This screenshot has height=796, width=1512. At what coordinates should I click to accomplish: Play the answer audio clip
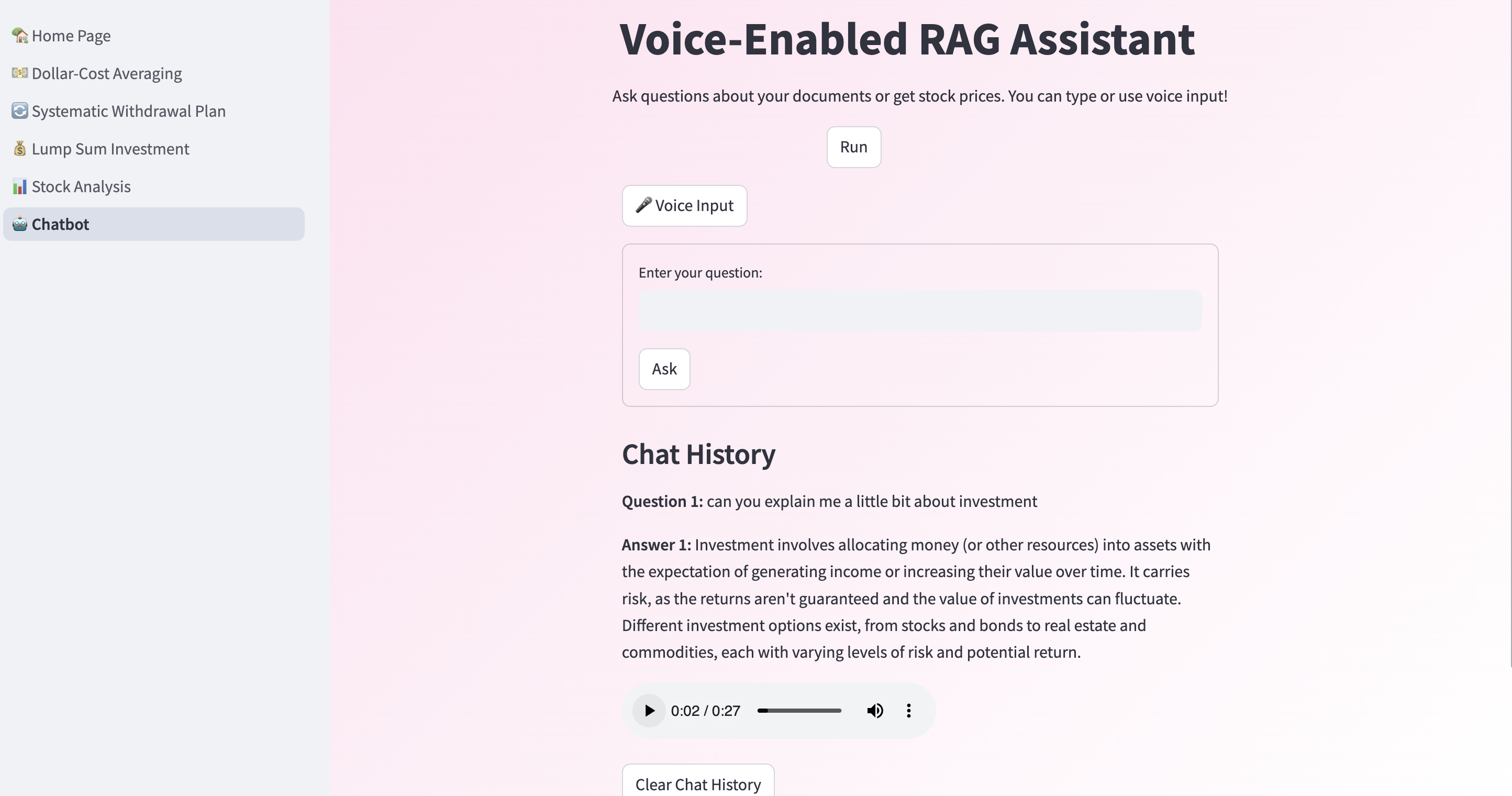(x=649, y=711)
